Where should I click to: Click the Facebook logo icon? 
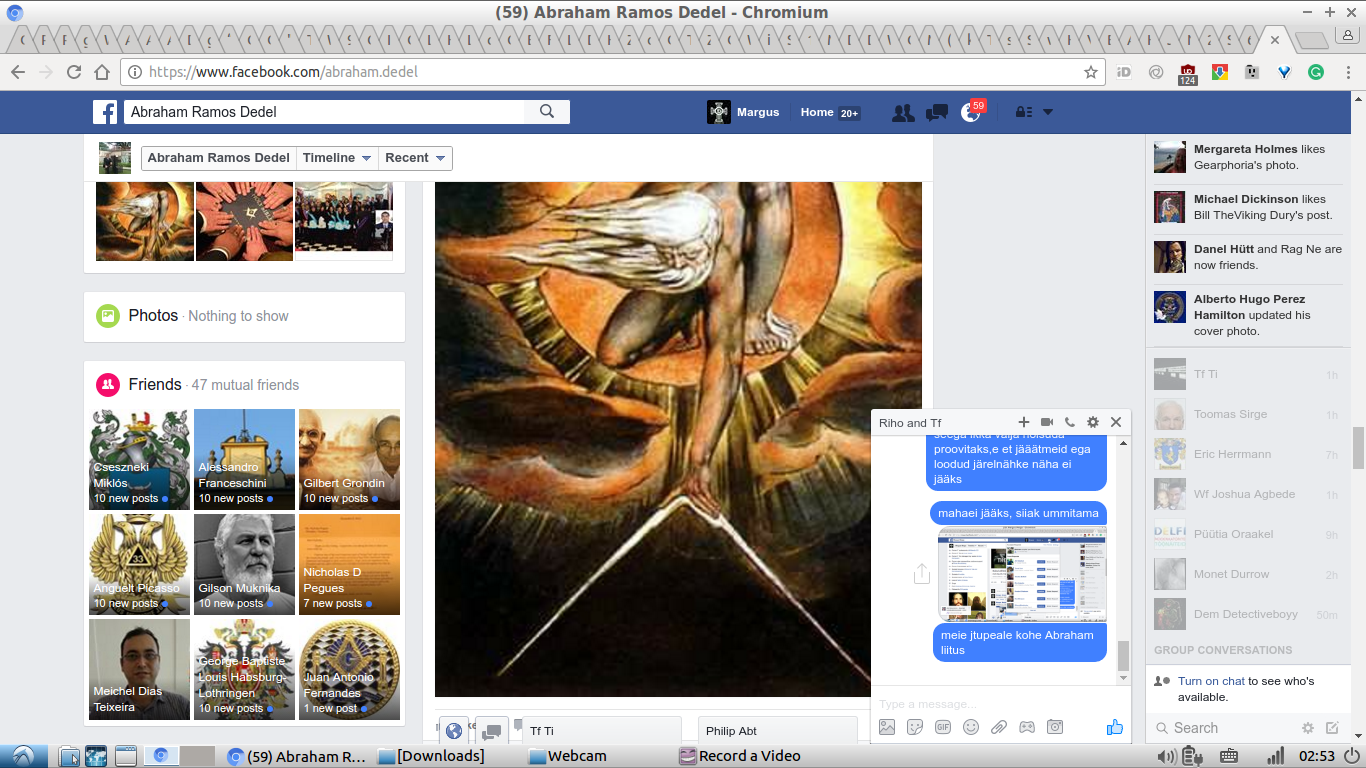click(x=105, y=112)
